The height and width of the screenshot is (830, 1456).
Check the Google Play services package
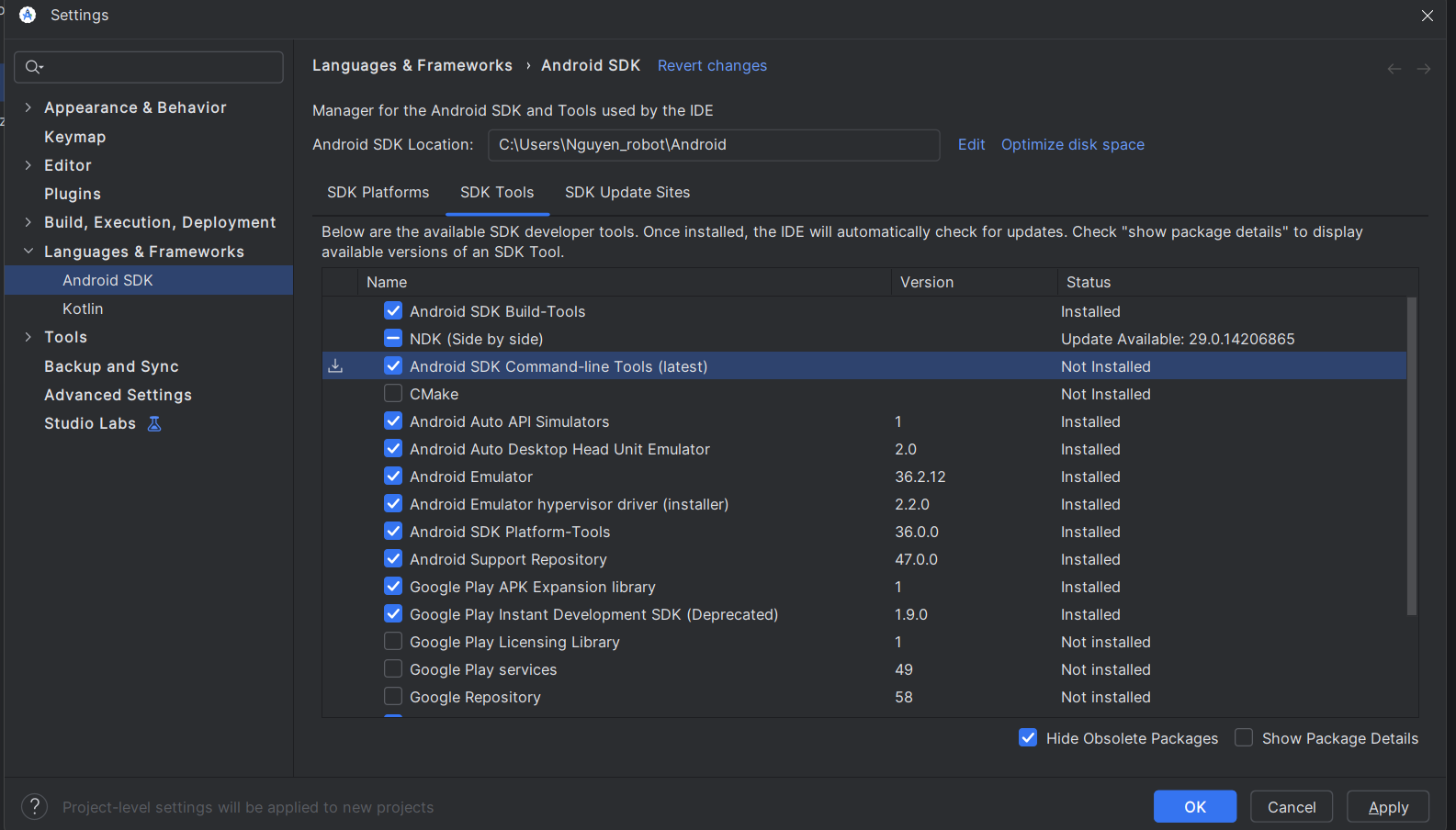pos(393,669)
